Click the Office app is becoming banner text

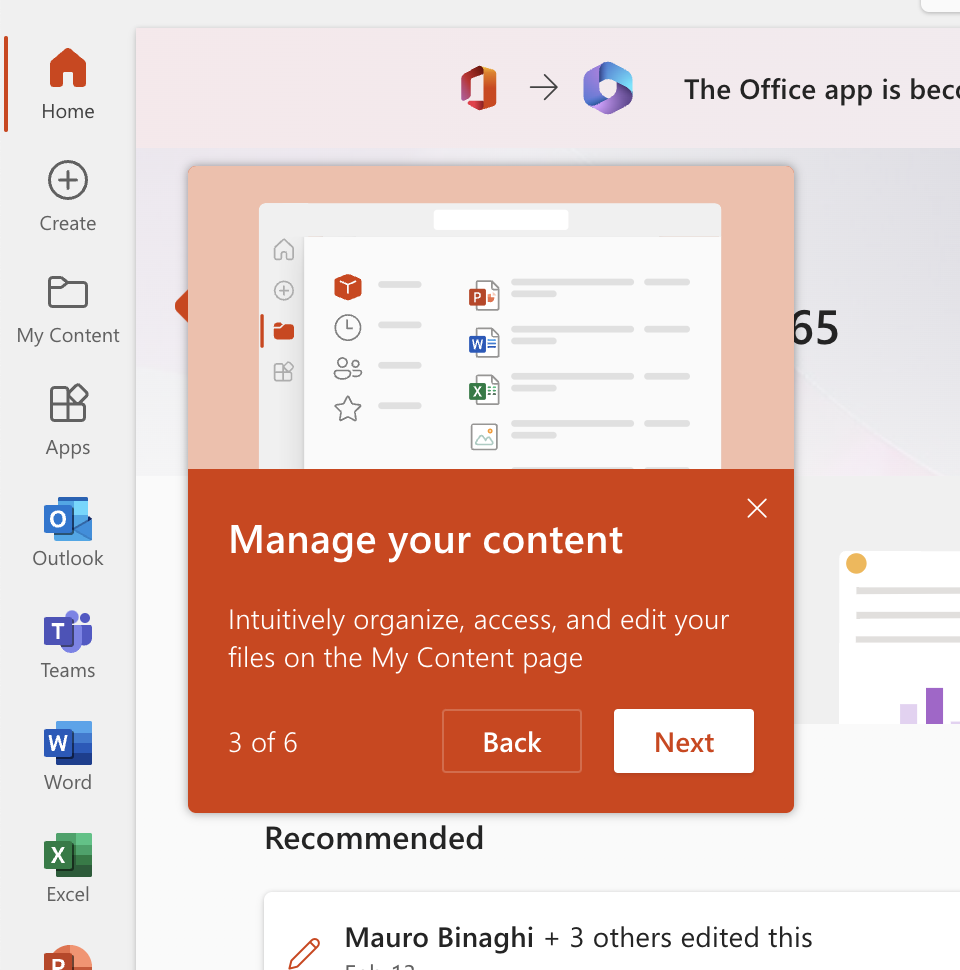point(820,90)
